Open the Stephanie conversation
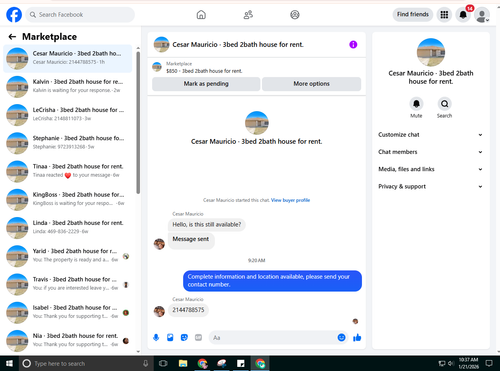 pyautogui.click(x=68, y=143)
